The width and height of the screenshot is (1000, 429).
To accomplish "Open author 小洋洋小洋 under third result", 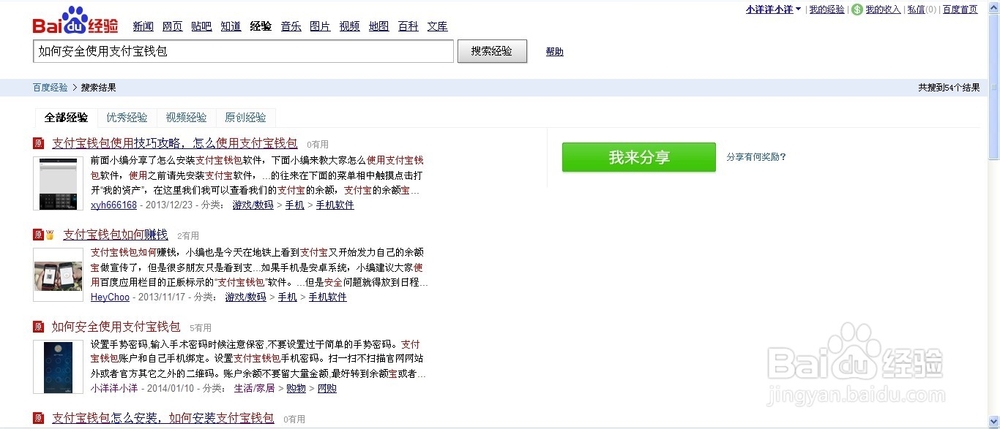I will (x=115, y=388).
